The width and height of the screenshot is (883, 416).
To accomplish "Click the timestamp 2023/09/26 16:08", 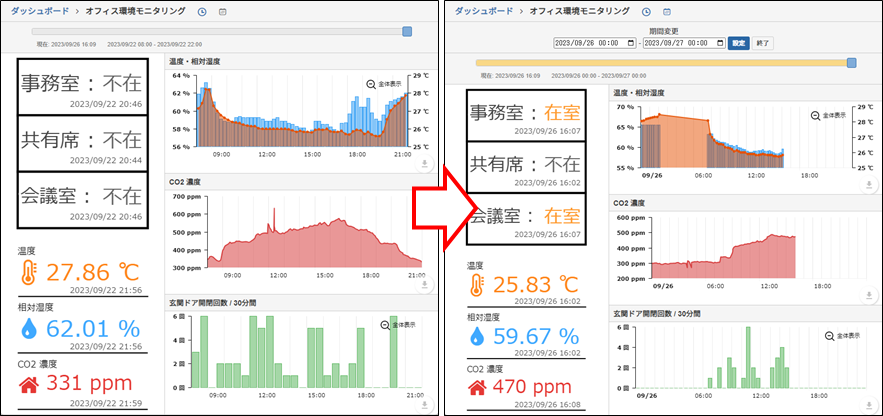I will (x=548, y=404).
